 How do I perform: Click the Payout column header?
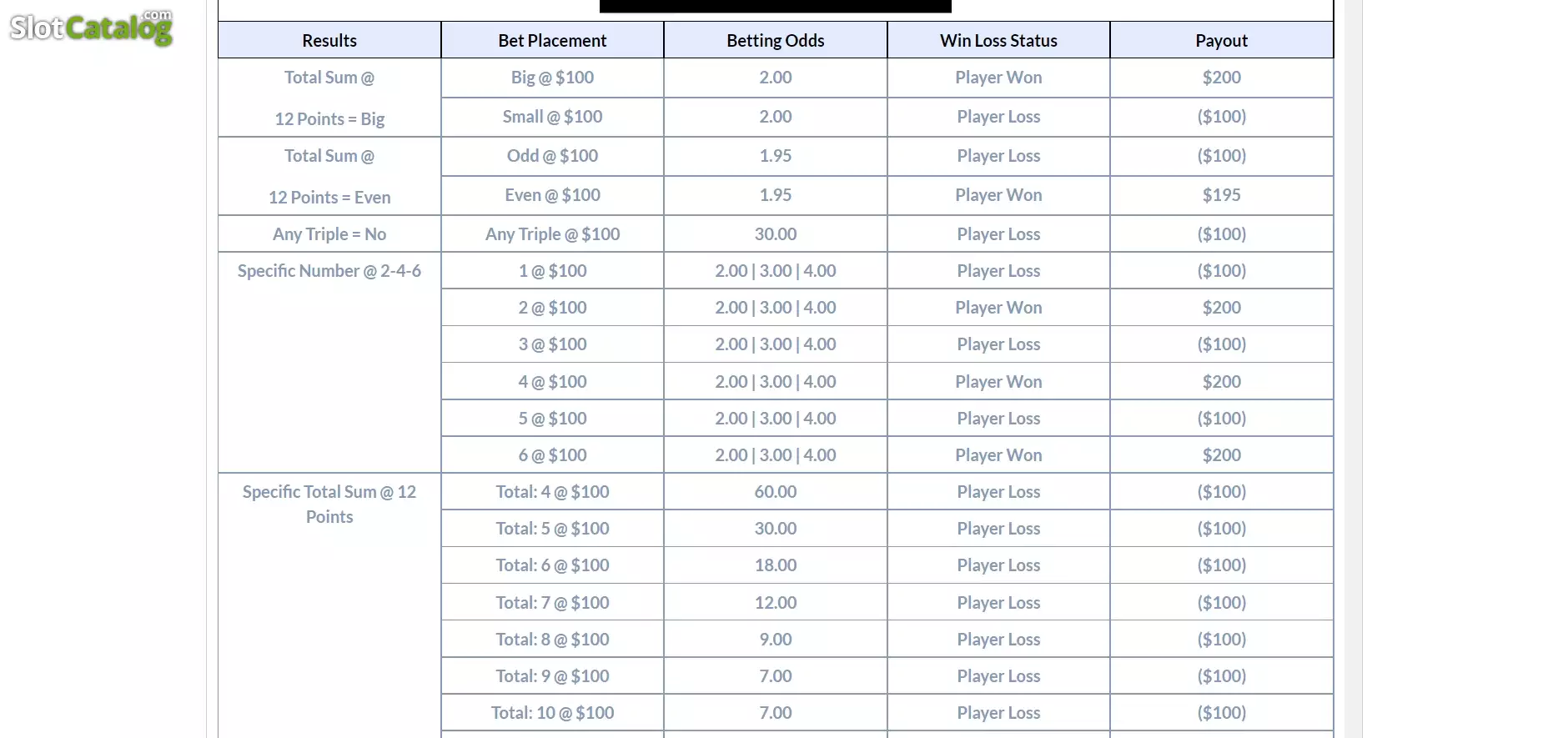point(1222,40)
